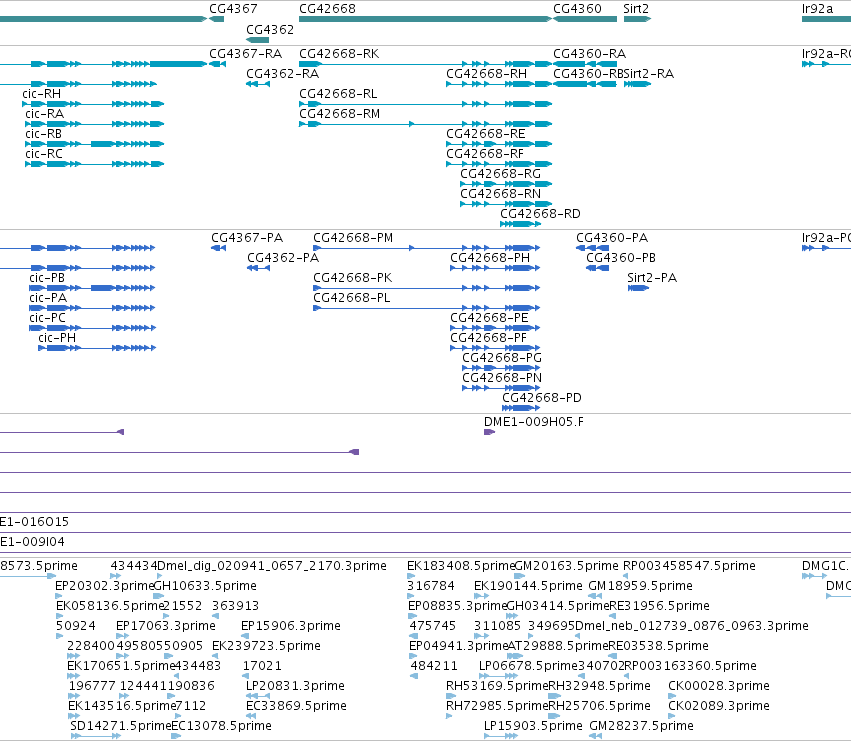
Task: Click protein CG42668-PH label
Action: point(490,258)
